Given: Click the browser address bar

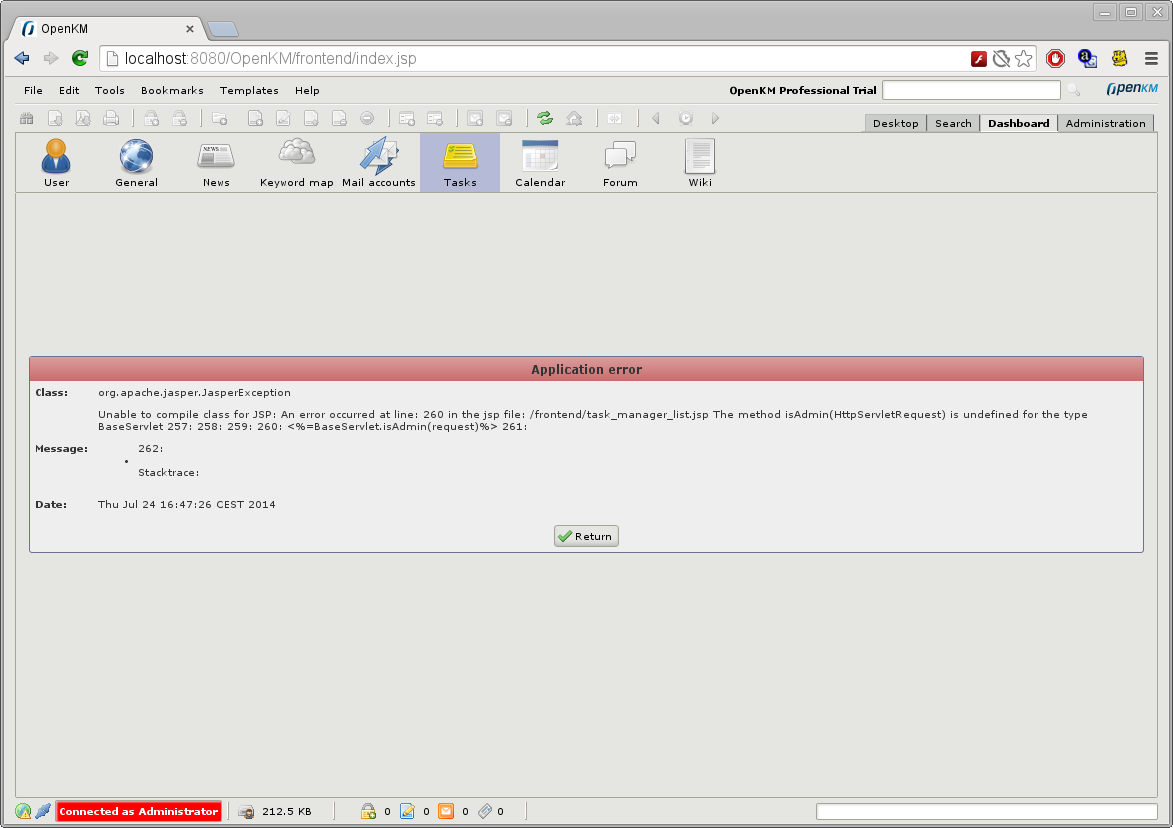Looking at the screenshot, I should click(400, 58).
